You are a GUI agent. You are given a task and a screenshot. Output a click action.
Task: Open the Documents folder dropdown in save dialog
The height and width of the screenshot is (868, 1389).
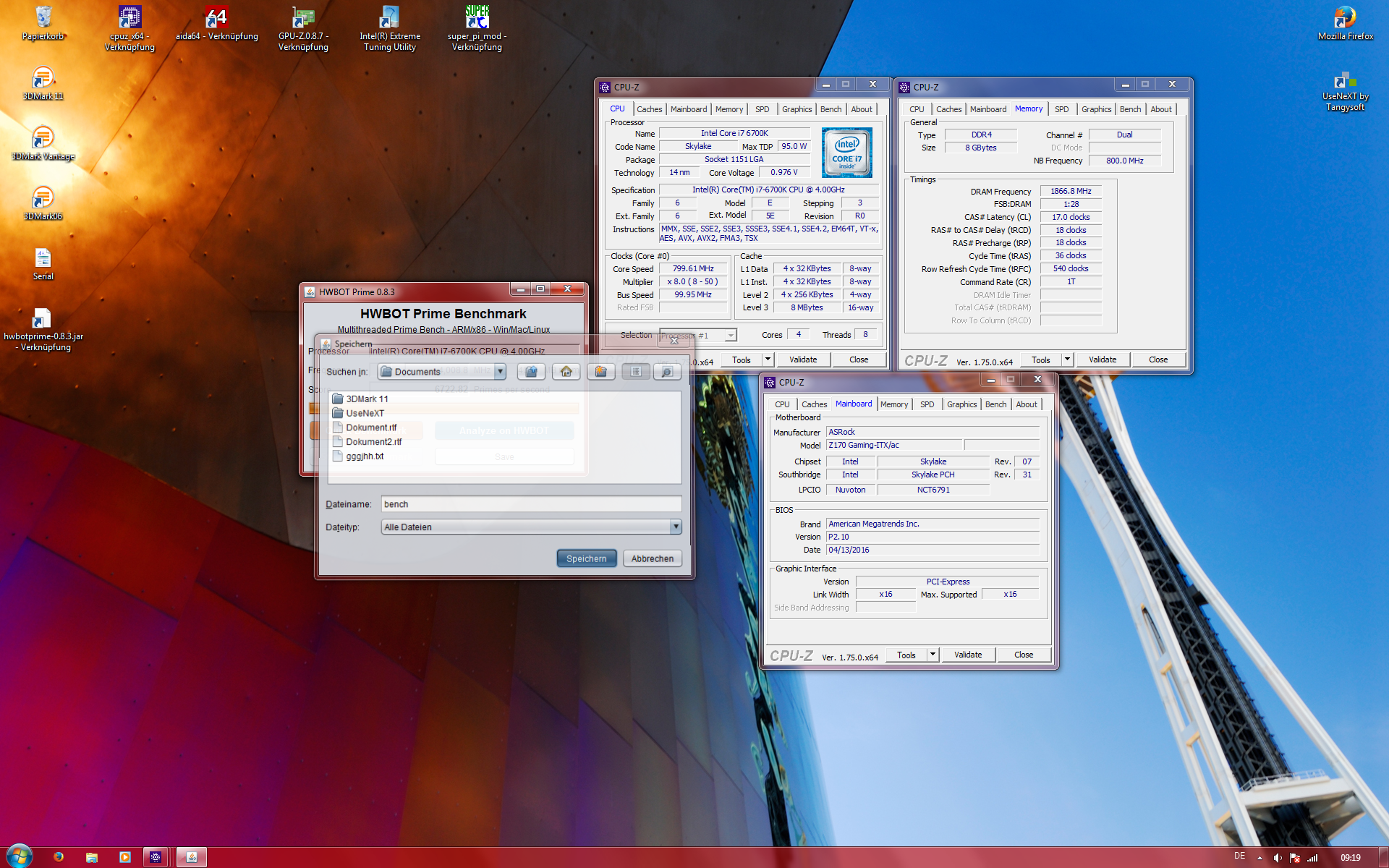point(500,371)
